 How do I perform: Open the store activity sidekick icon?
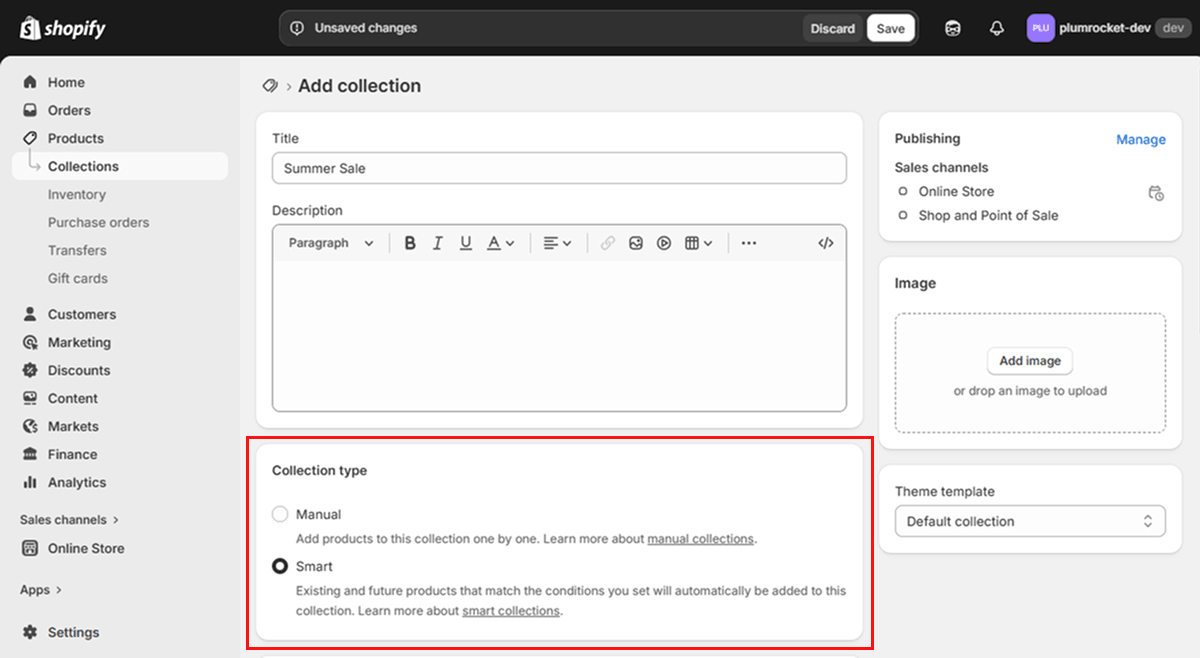pyautogui.click(x=953, y=28)
